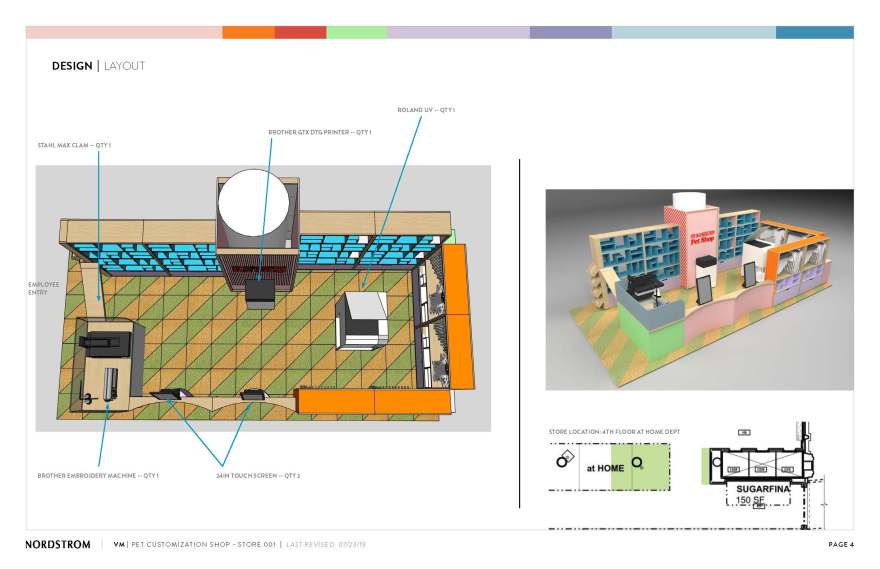Click the black DTG printer in layout
Screen dimensions: 880x569
261,292
